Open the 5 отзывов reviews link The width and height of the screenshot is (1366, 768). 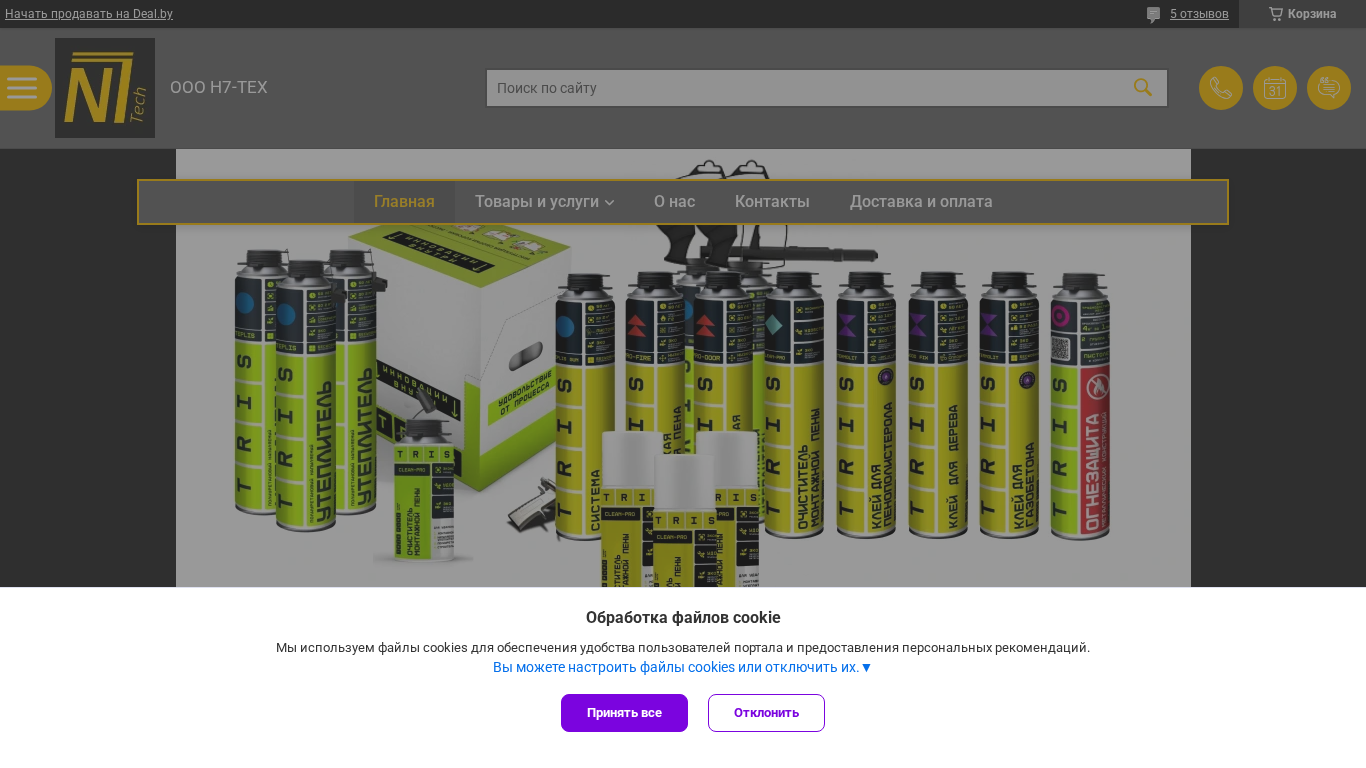click(x=1199, y=14)
